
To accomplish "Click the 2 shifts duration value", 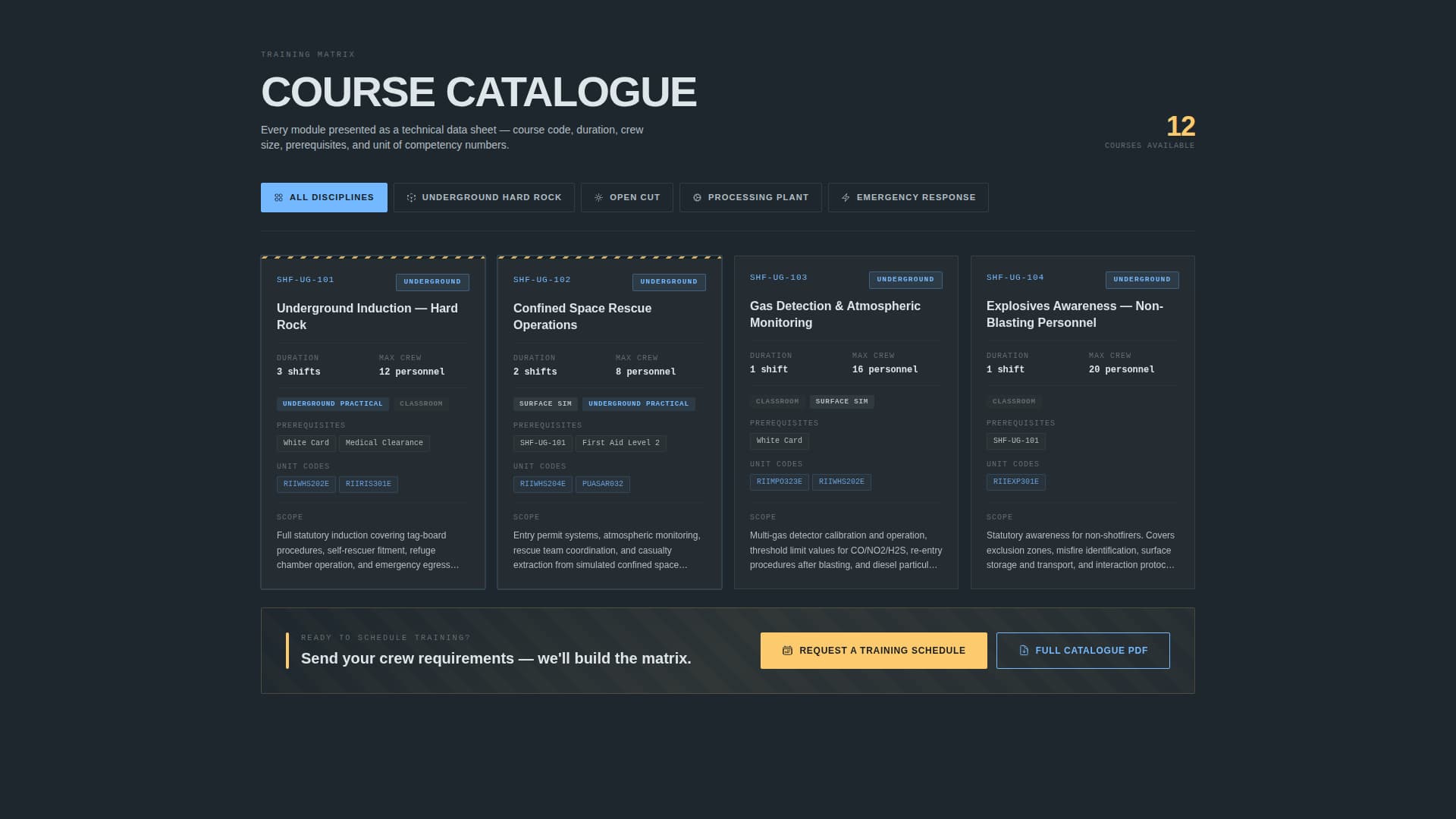I will [x=535, y=372].
